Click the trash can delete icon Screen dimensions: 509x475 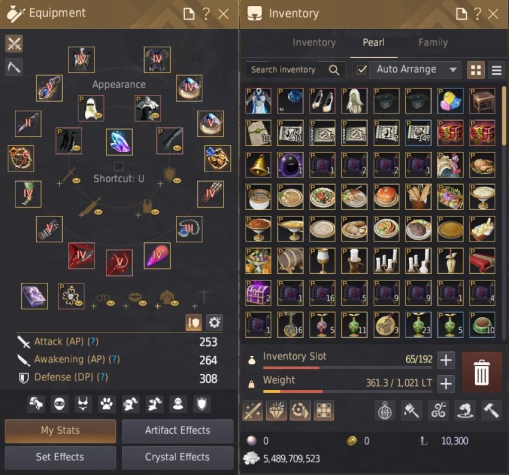tap(482, 372)
